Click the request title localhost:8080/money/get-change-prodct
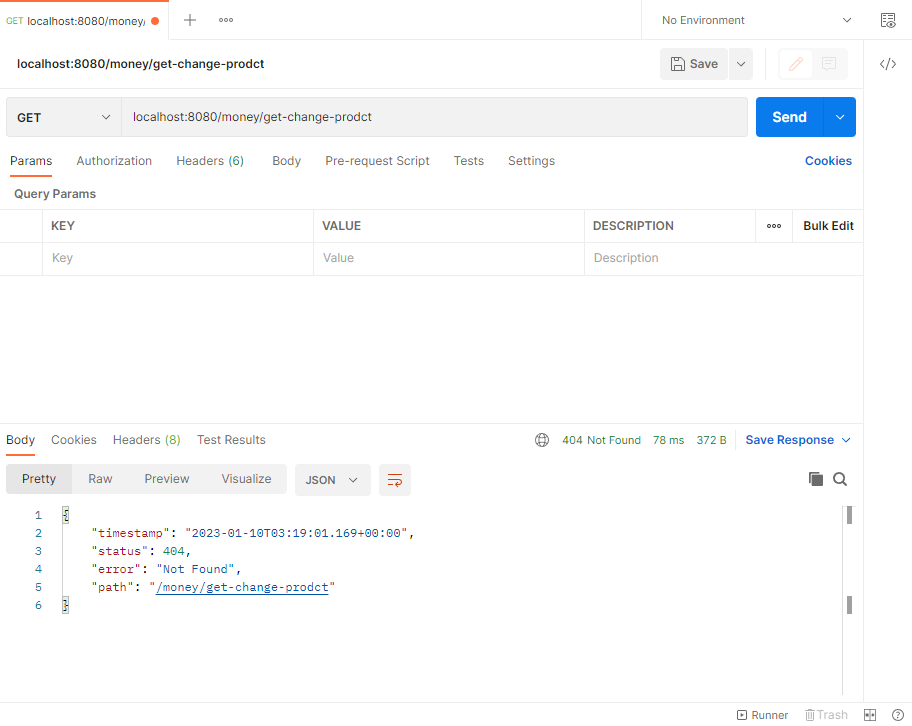 coord(141,64)
